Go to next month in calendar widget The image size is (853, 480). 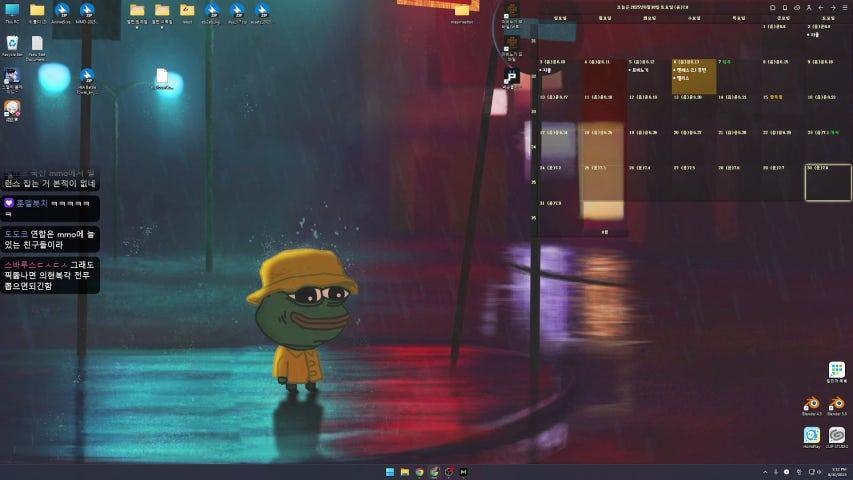click(x=832, y=8)
